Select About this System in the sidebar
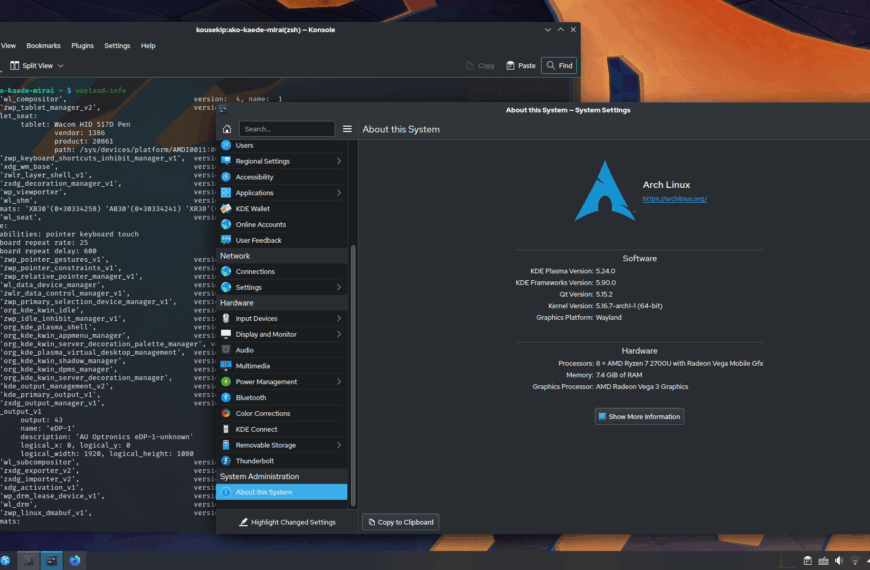 [x=282, y=492]
